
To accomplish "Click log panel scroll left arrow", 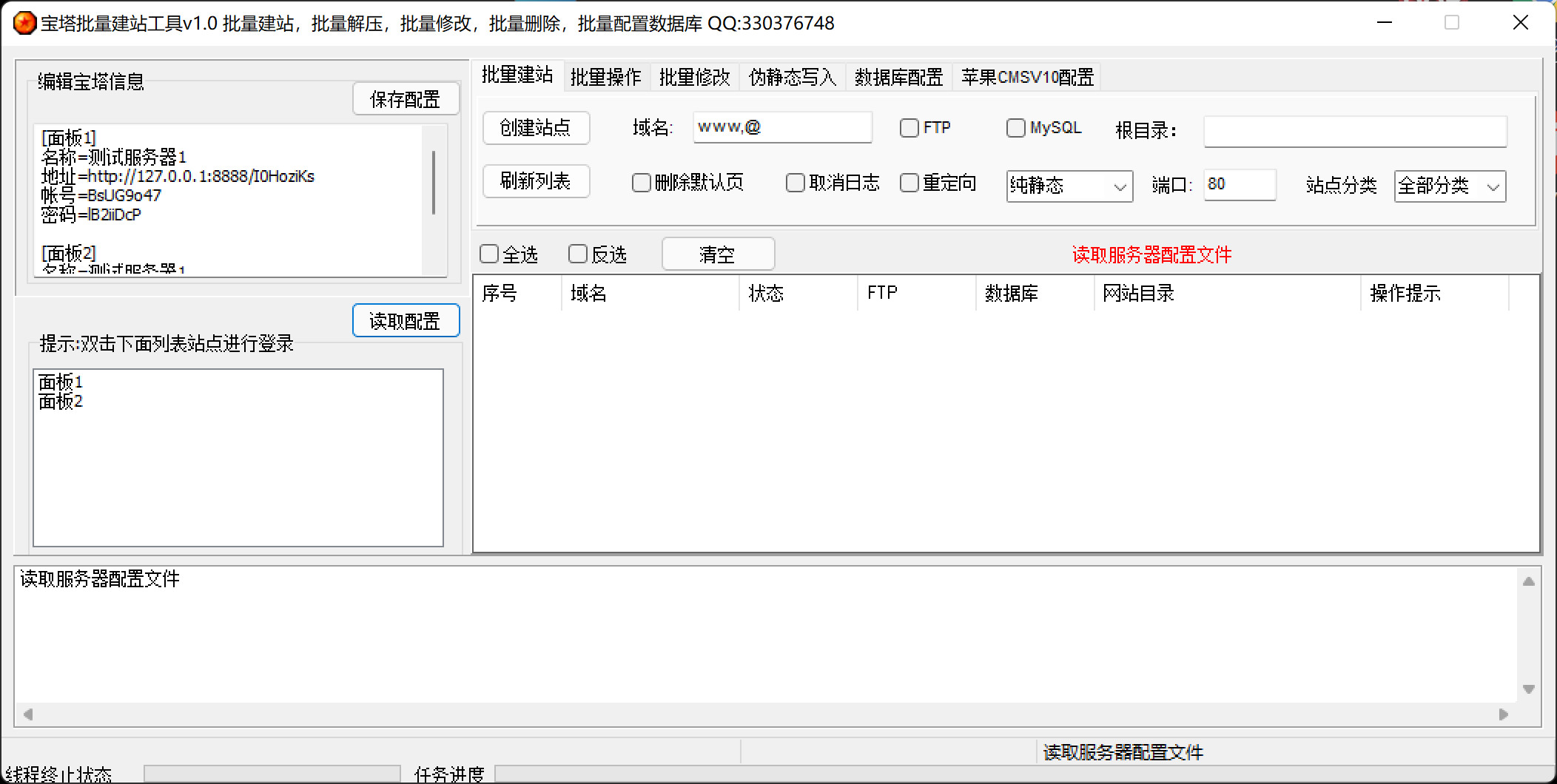I will [x=28, y=714].
